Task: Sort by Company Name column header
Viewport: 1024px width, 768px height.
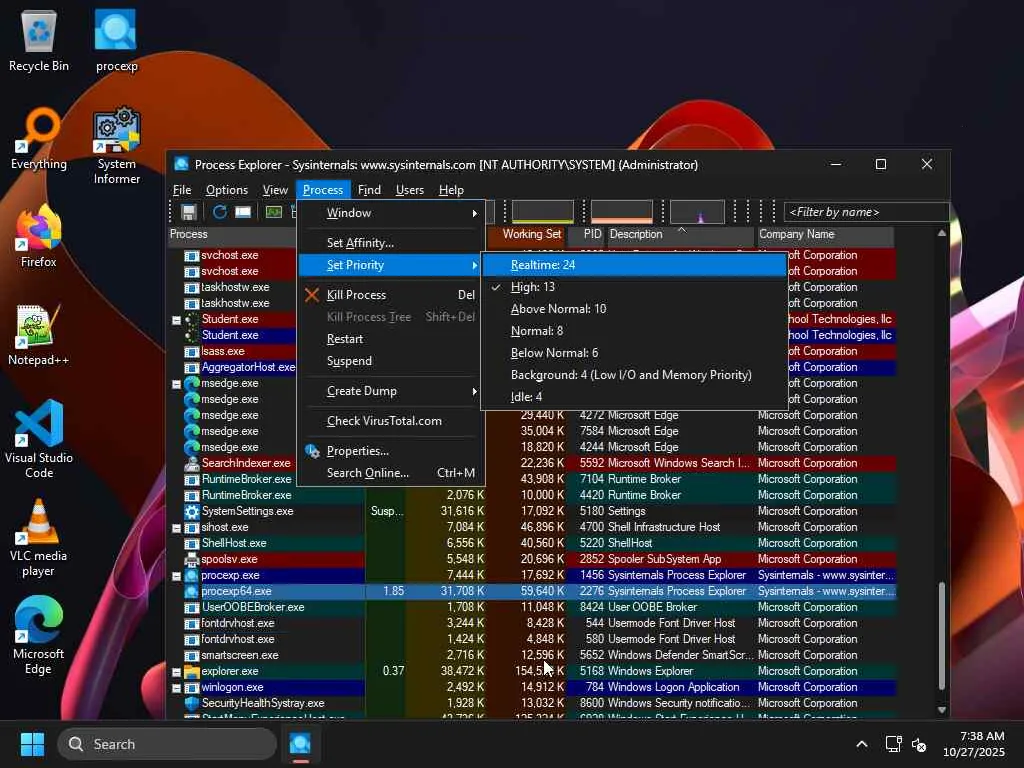Action: 825,234
